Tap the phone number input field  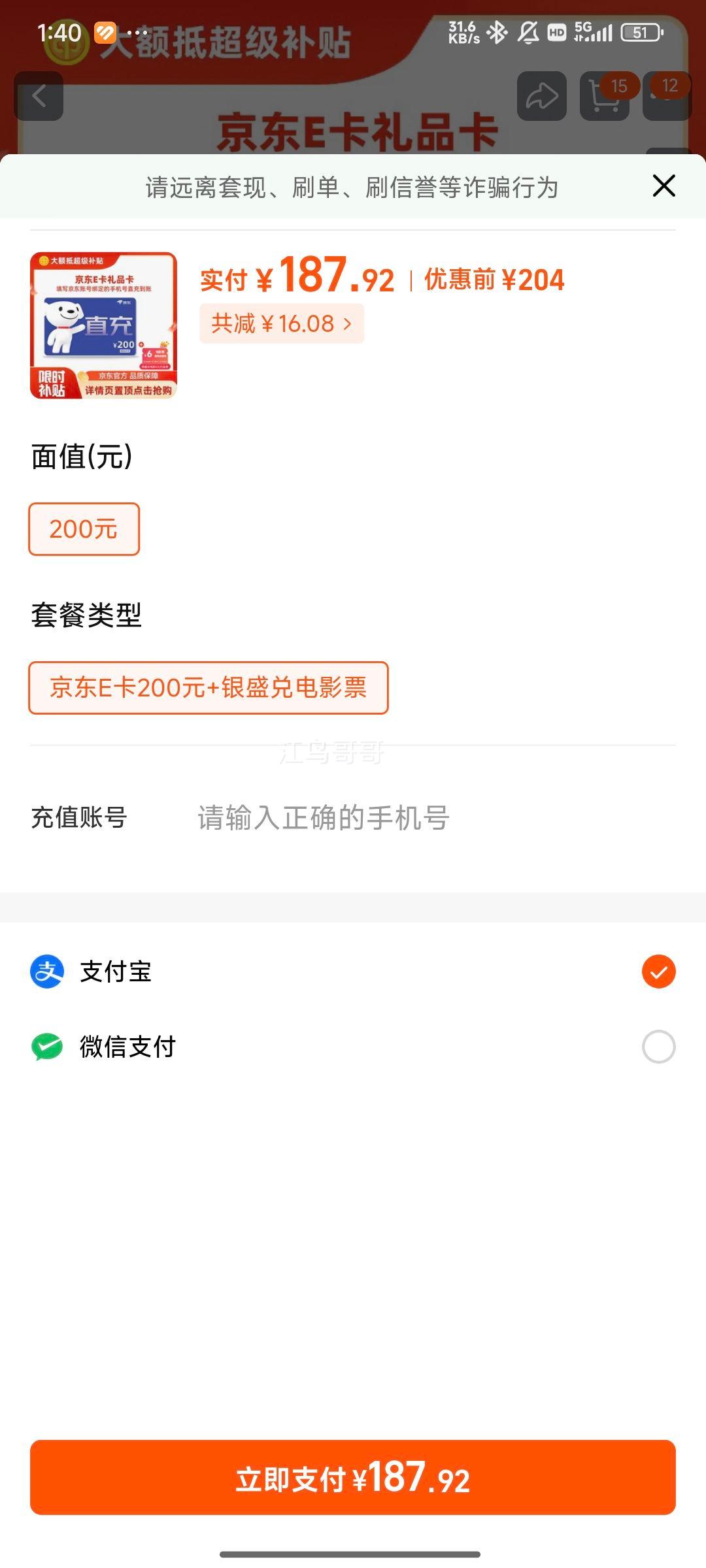392,818
